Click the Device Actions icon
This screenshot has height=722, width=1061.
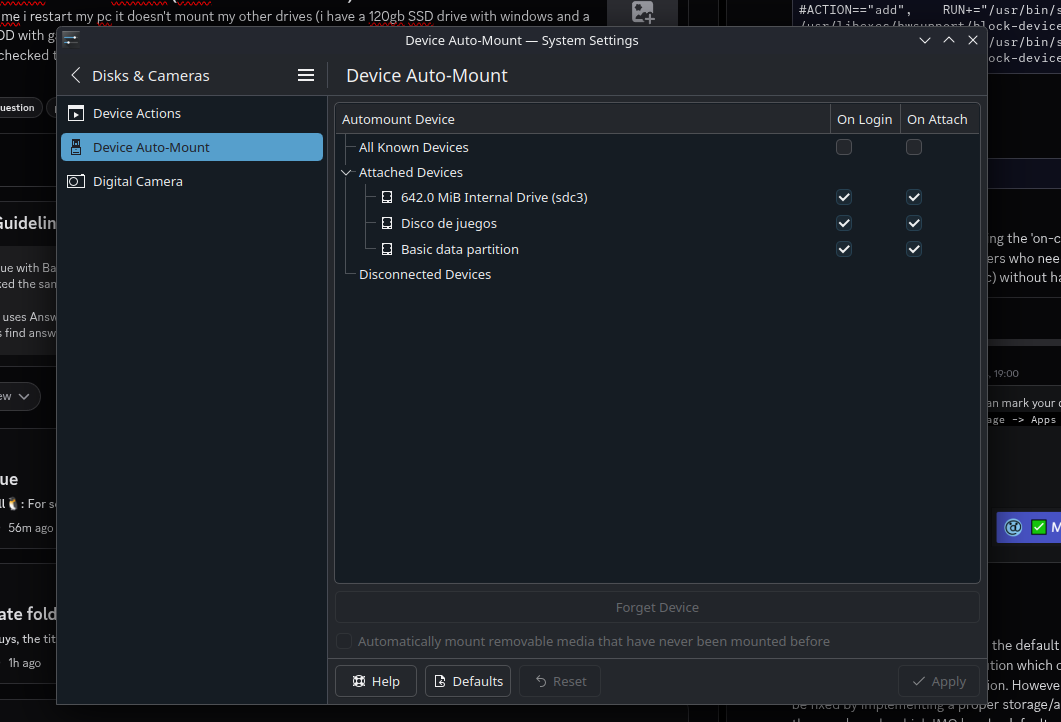pos(76,113)
